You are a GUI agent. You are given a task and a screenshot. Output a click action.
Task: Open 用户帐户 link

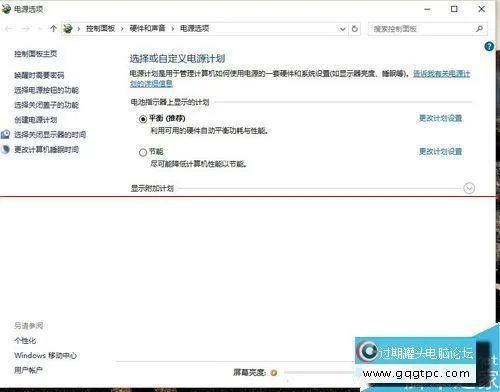click(28, 370)
